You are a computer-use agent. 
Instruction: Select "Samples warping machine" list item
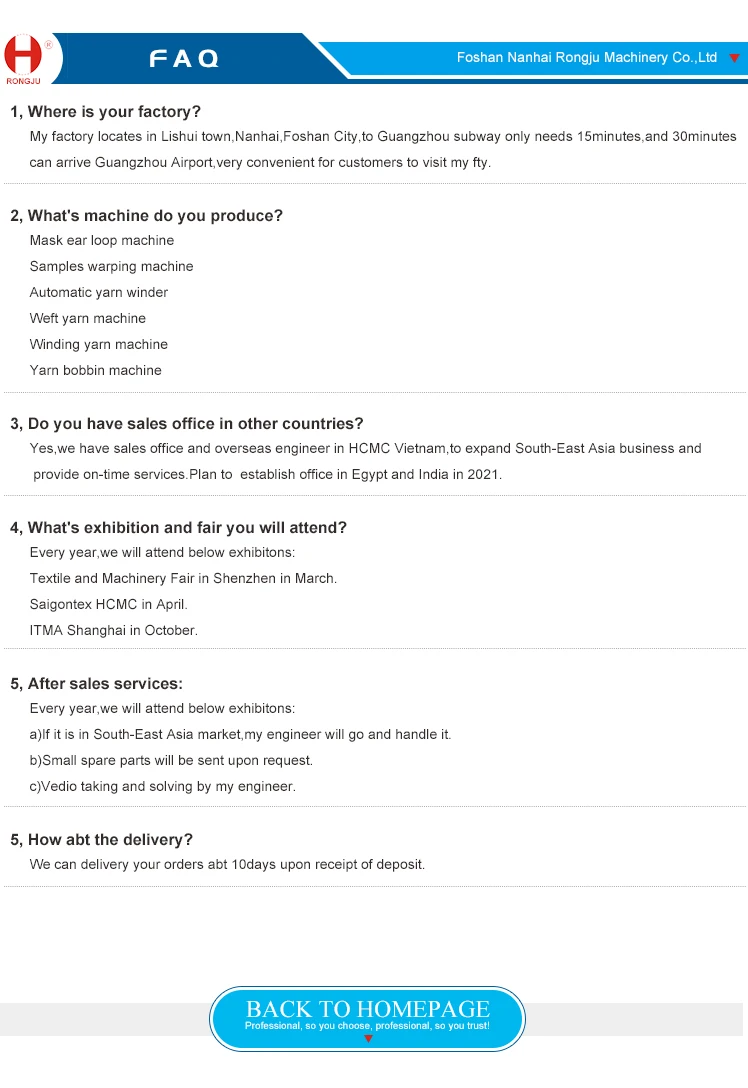coord(112,266)
